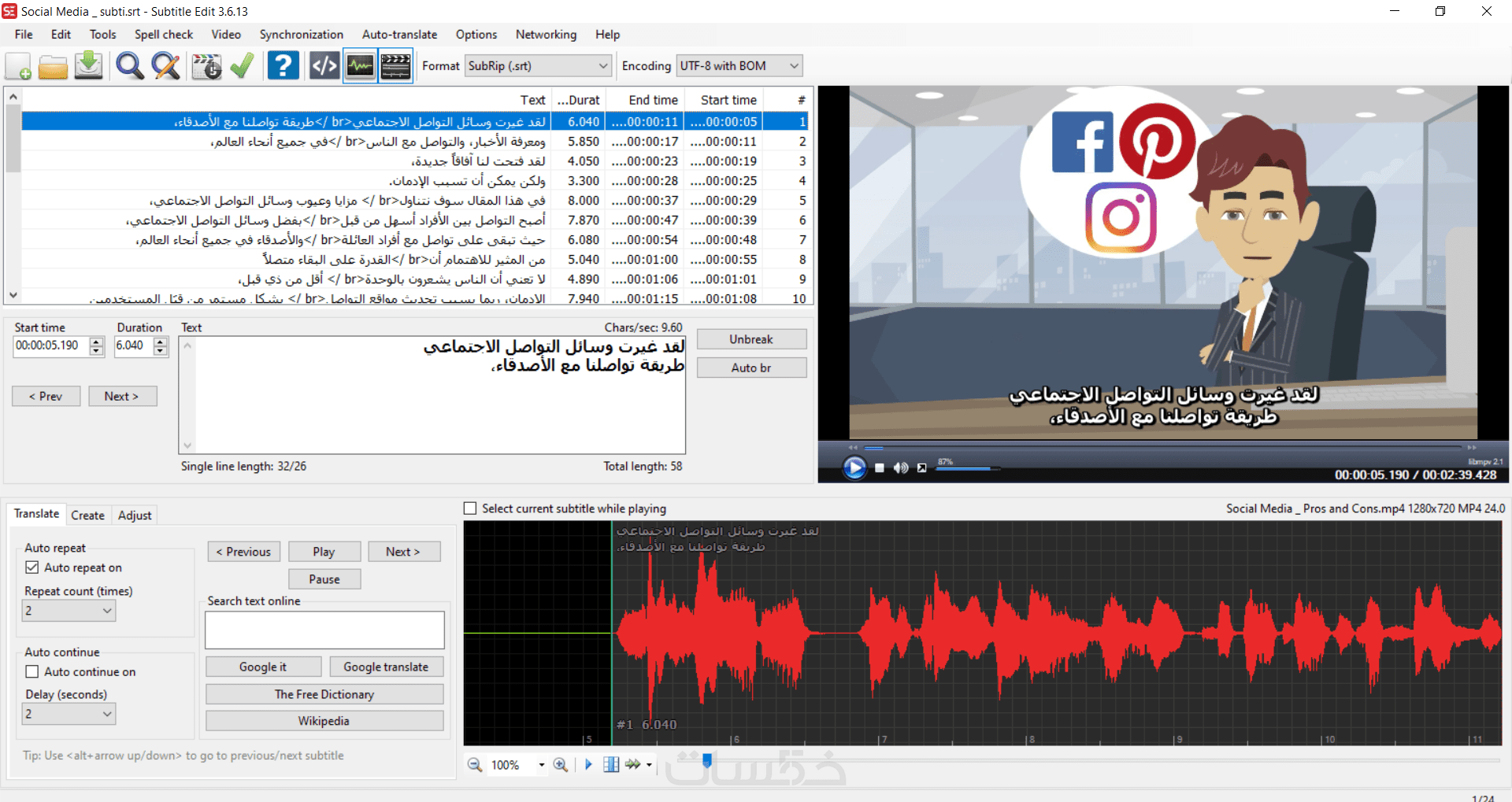The height and width of the screenshot is (802, 1512).
Task: Open the Format SubRip (.srt) dropdown
Action: [538, 66]
